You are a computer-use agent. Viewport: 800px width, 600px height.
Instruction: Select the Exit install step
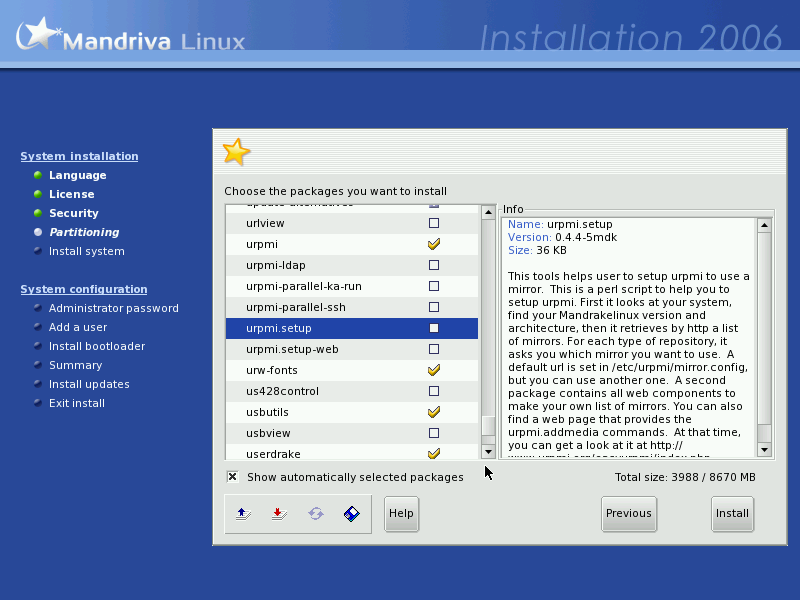tap(77, 403)
